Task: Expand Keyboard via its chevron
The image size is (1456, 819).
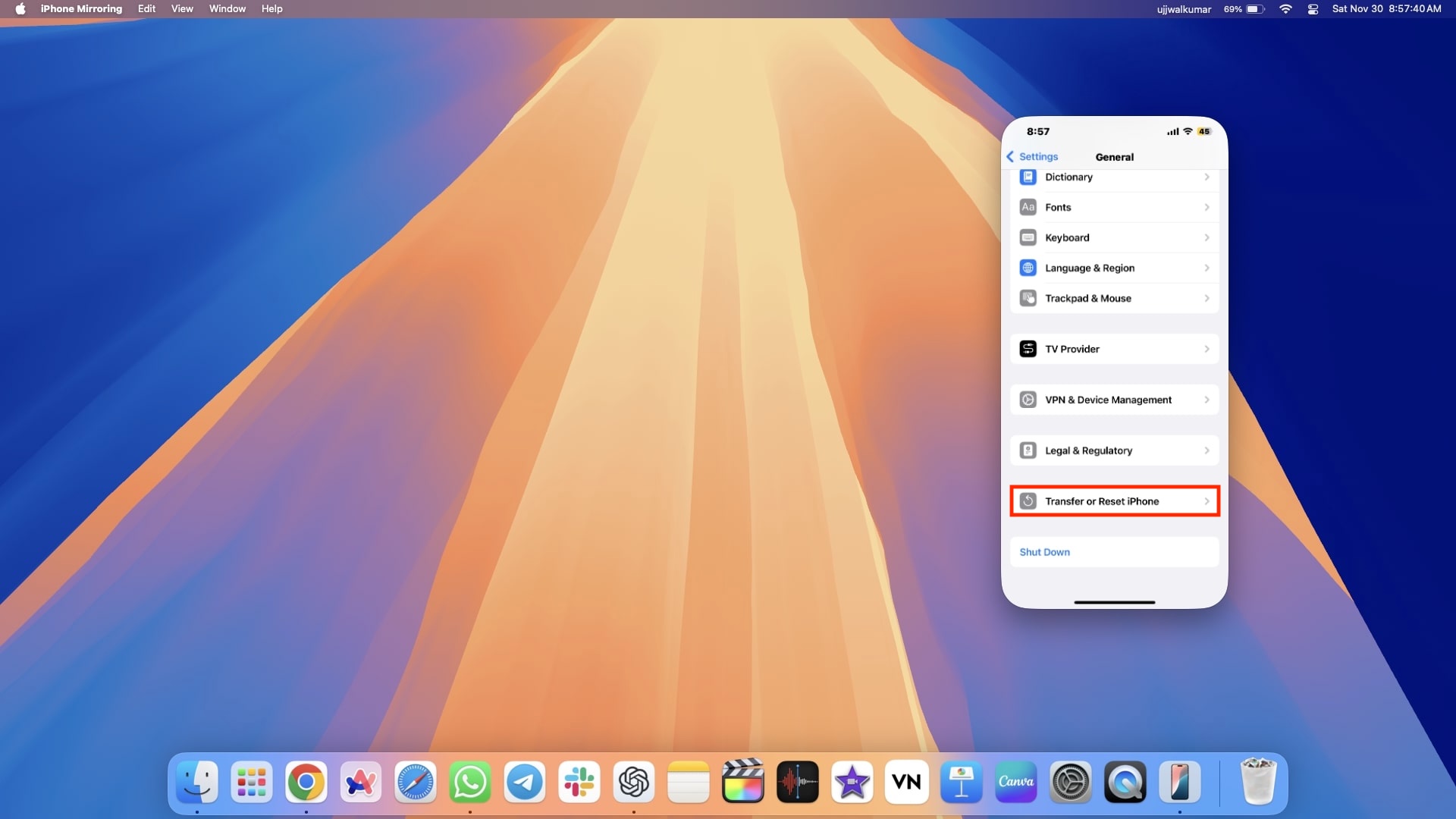Action: (x=1207, y=237)
